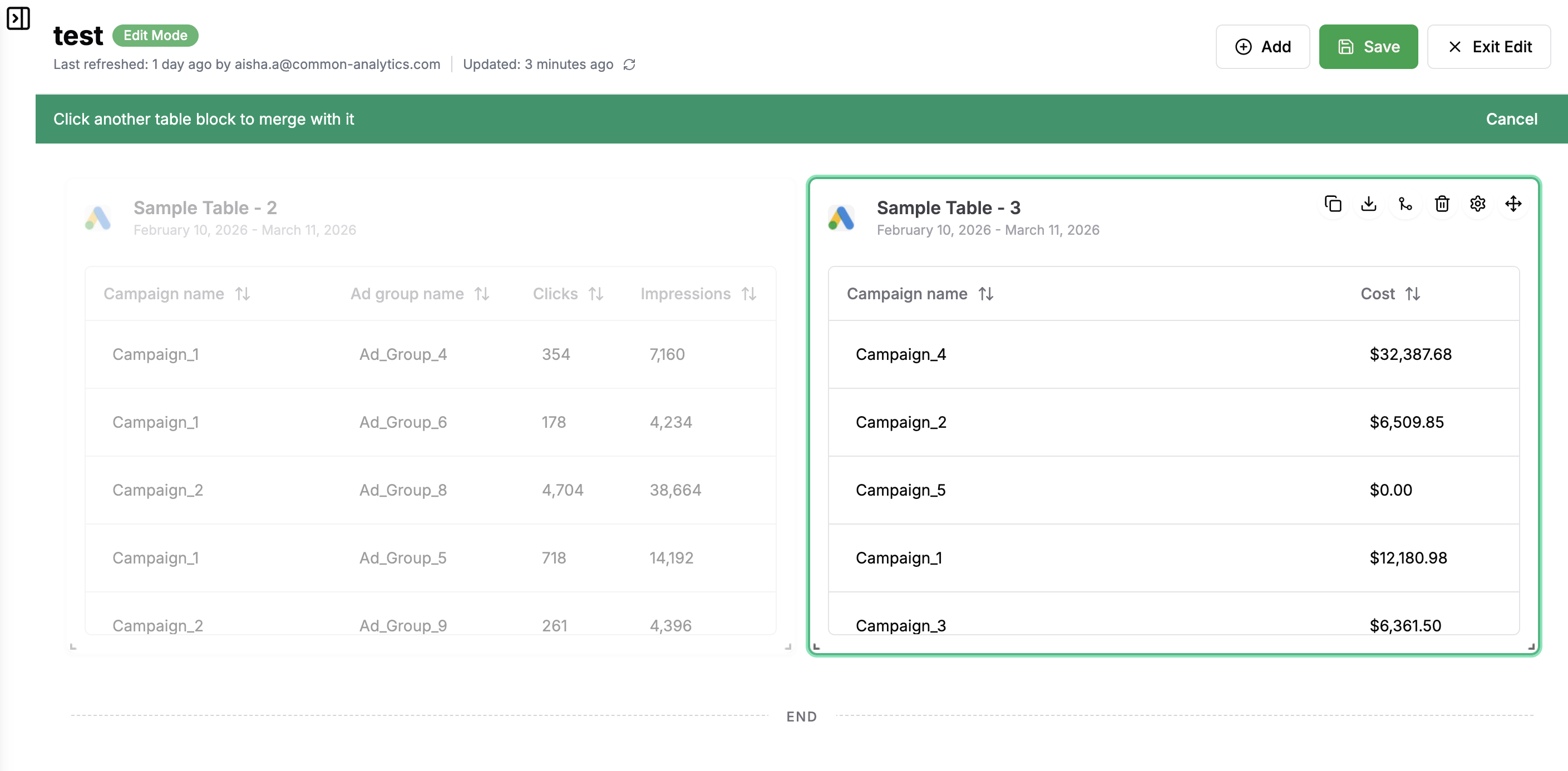Image resolution: width=1568 pixels, height=771 pixels.
Task: Click the merge icon on Sample Table - 3
Action: 1405,204
